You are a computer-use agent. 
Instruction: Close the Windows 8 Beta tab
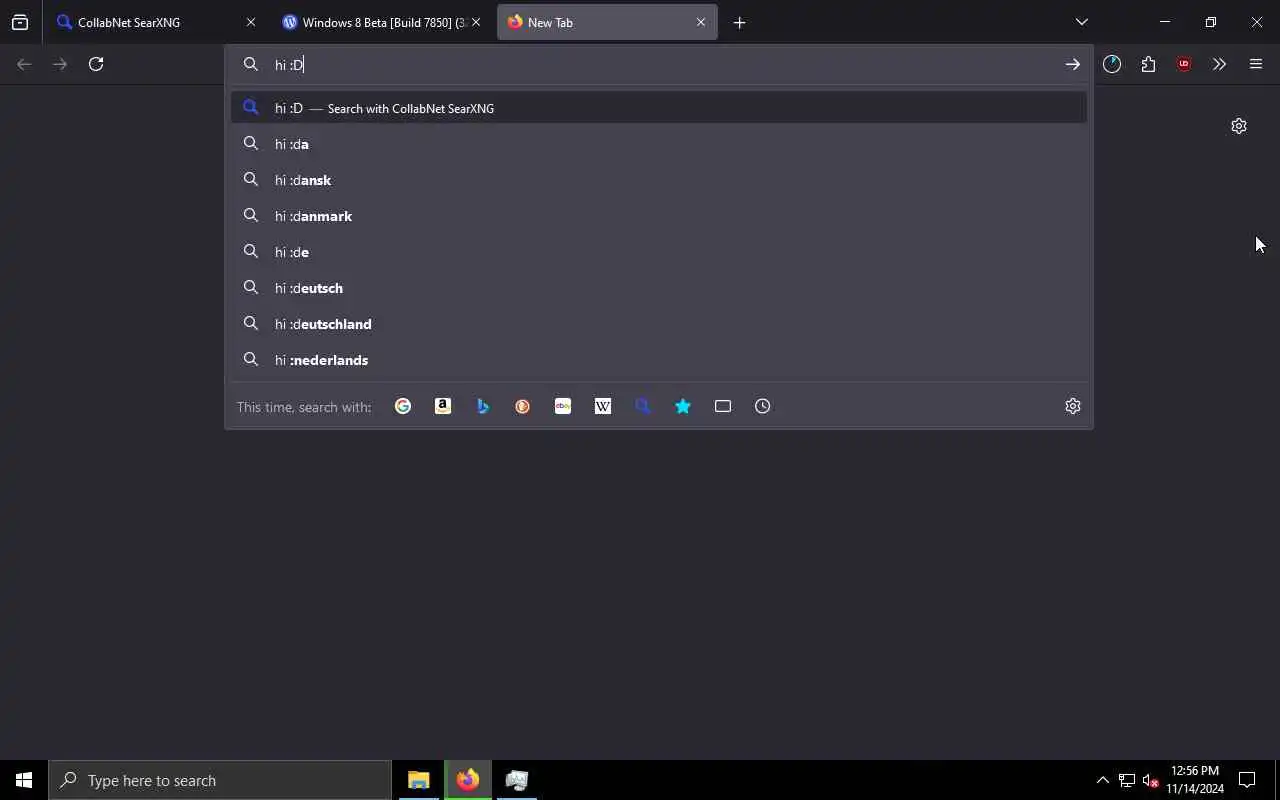(476, 22)
